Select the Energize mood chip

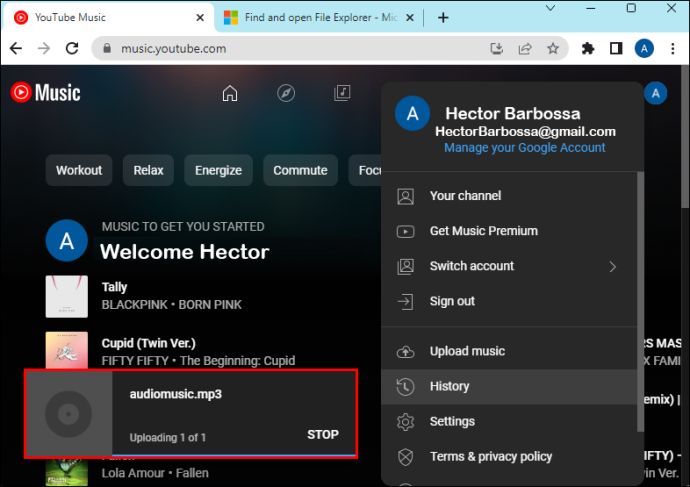point(218,170)
